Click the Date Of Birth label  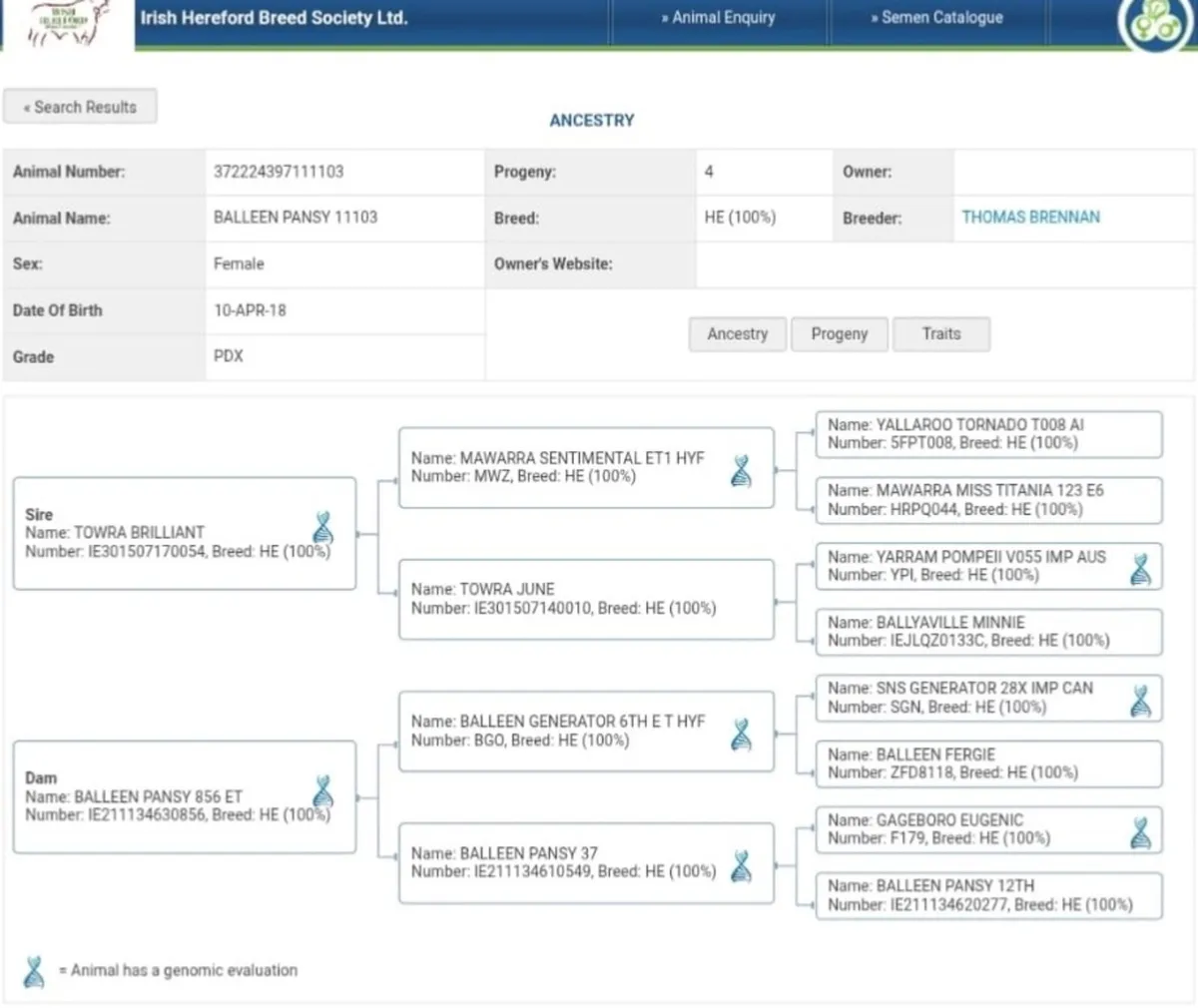click(57, 310)
